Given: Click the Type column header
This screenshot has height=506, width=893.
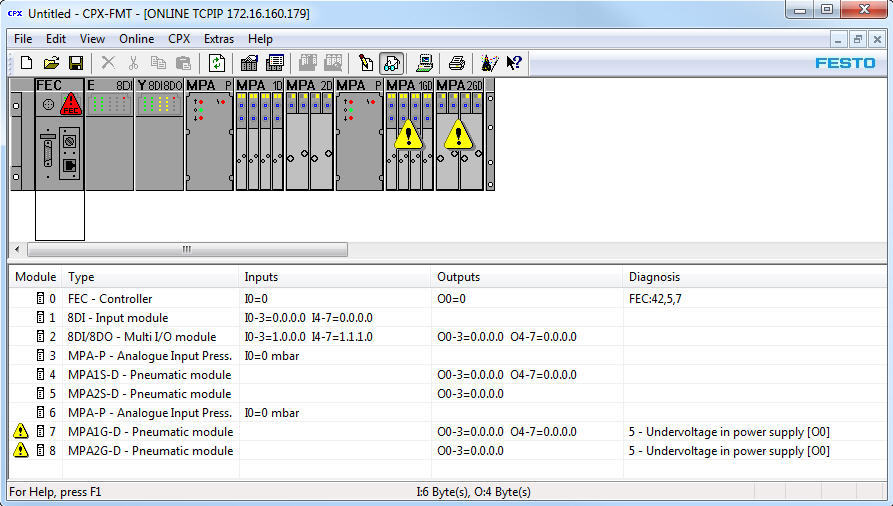Looking at the screenshot, I should click(x=151, y=277).
